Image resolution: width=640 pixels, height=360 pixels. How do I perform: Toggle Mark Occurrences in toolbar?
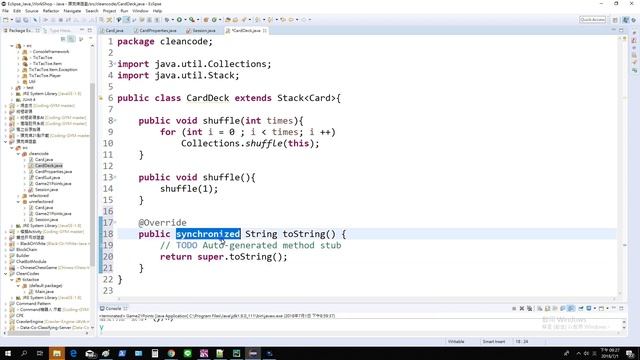[x=127, y=20]
